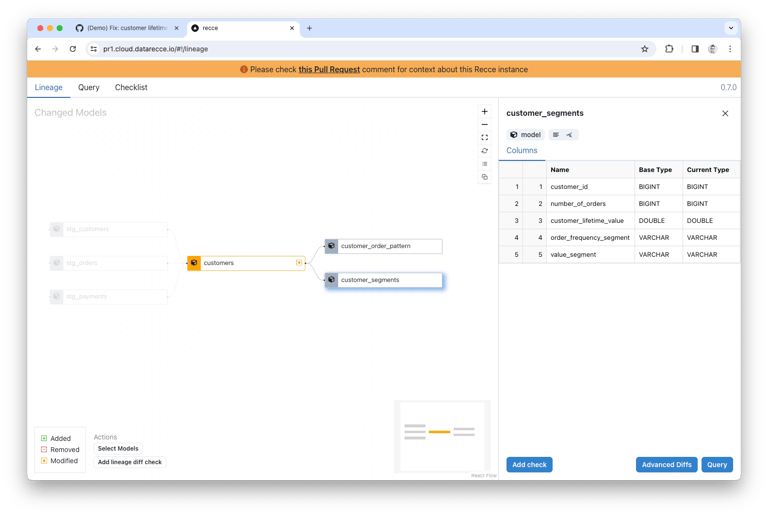768x516 pixels.
Task: Click the site info icon in address bar
Action: pos(94,49)
